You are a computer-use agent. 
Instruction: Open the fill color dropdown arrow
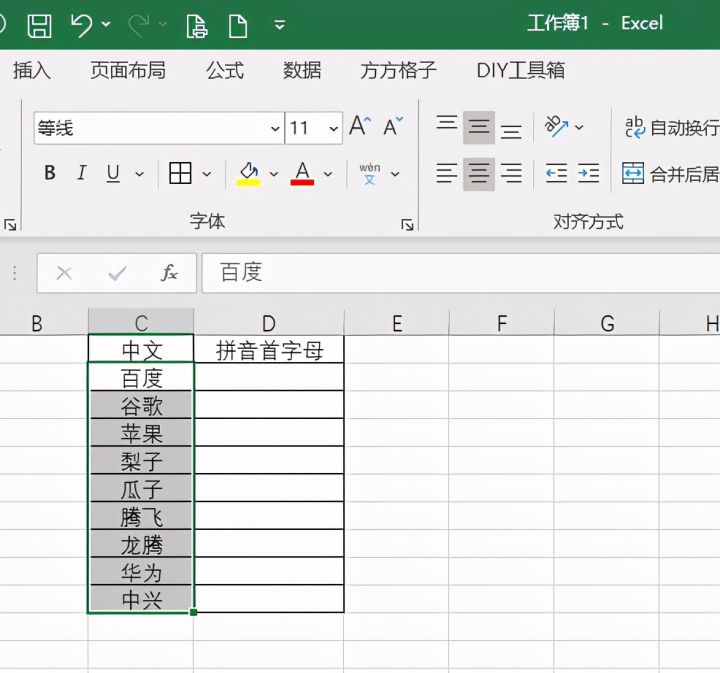point(274,174)
